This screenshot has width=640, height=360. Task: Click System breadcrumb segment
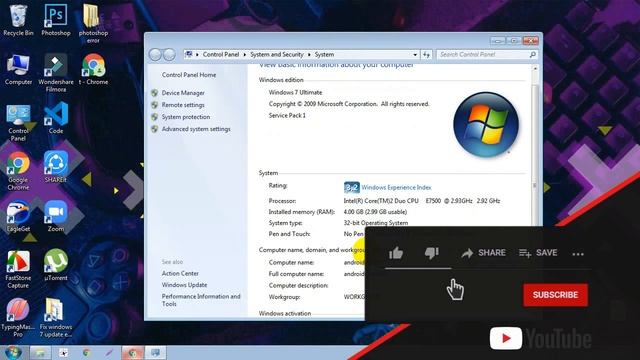point(324,55)
